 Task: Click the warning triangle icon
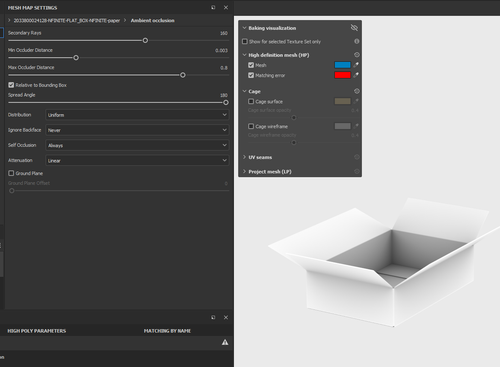point(225,342)
